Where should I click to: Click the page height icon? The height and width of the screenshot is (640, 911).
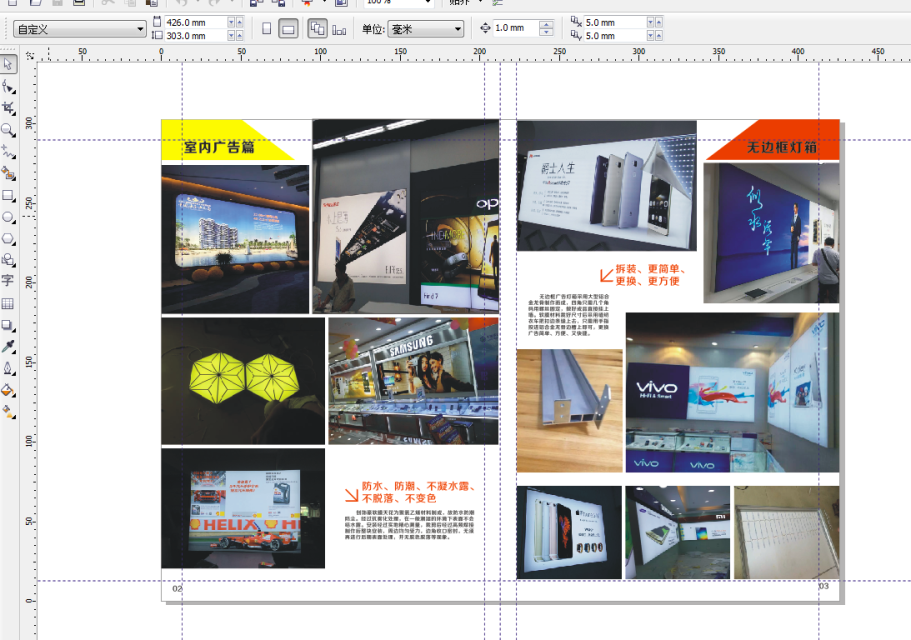coord(157,35)
